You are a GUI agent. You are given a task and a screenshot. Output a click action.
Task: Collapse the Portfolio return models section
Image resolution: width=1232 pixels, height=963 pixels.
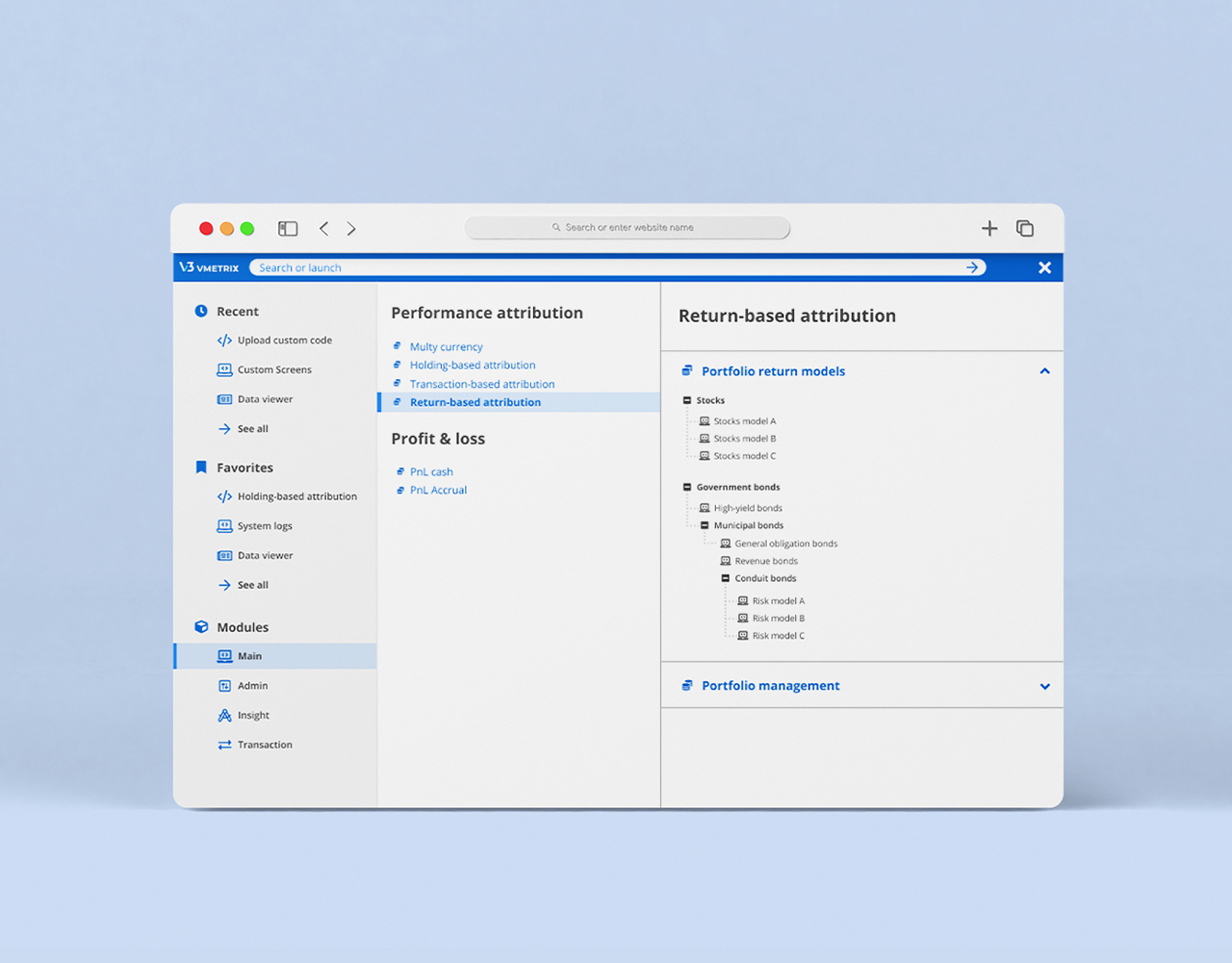click(x=1044, y=371)
